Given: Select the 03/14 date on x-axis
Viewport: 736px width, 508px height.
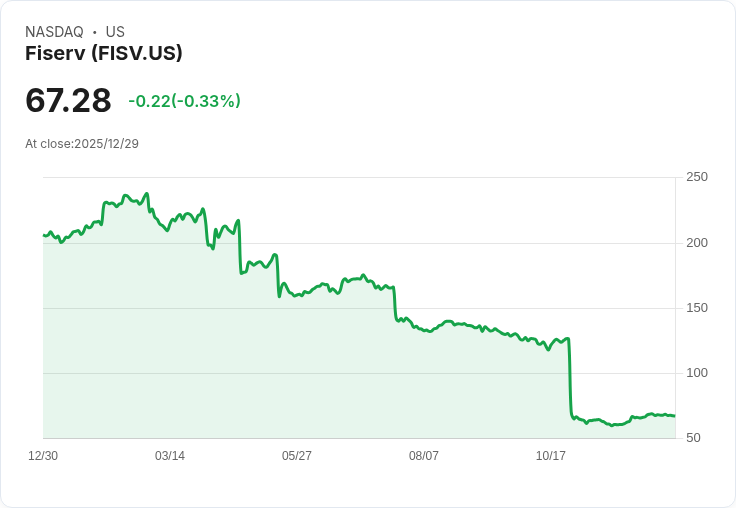Looking at the screenshot, I should point(170,456).
